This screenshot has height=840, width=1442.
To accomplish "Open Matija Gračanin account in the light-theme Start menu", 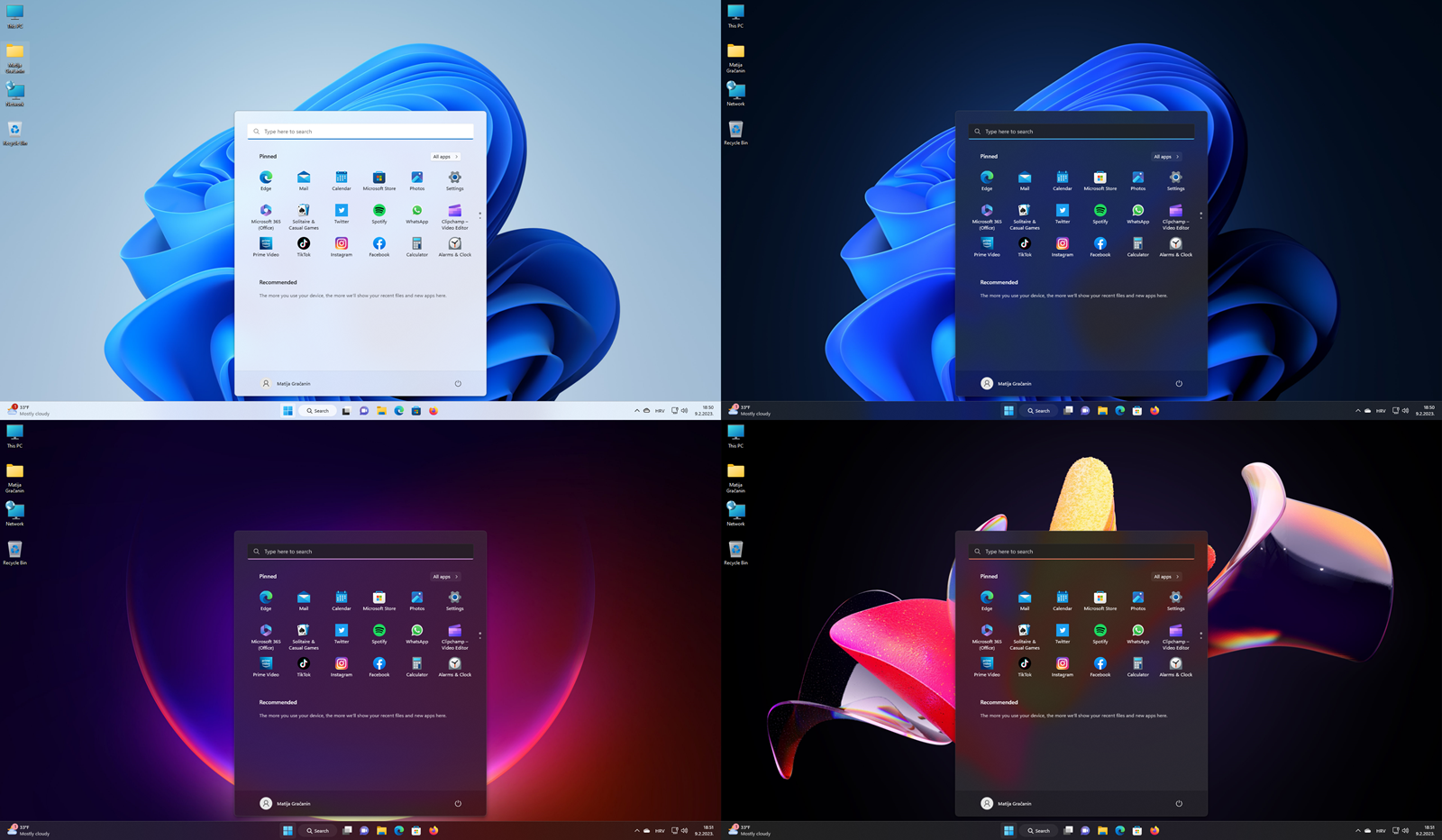I will [x=286, y=383].
